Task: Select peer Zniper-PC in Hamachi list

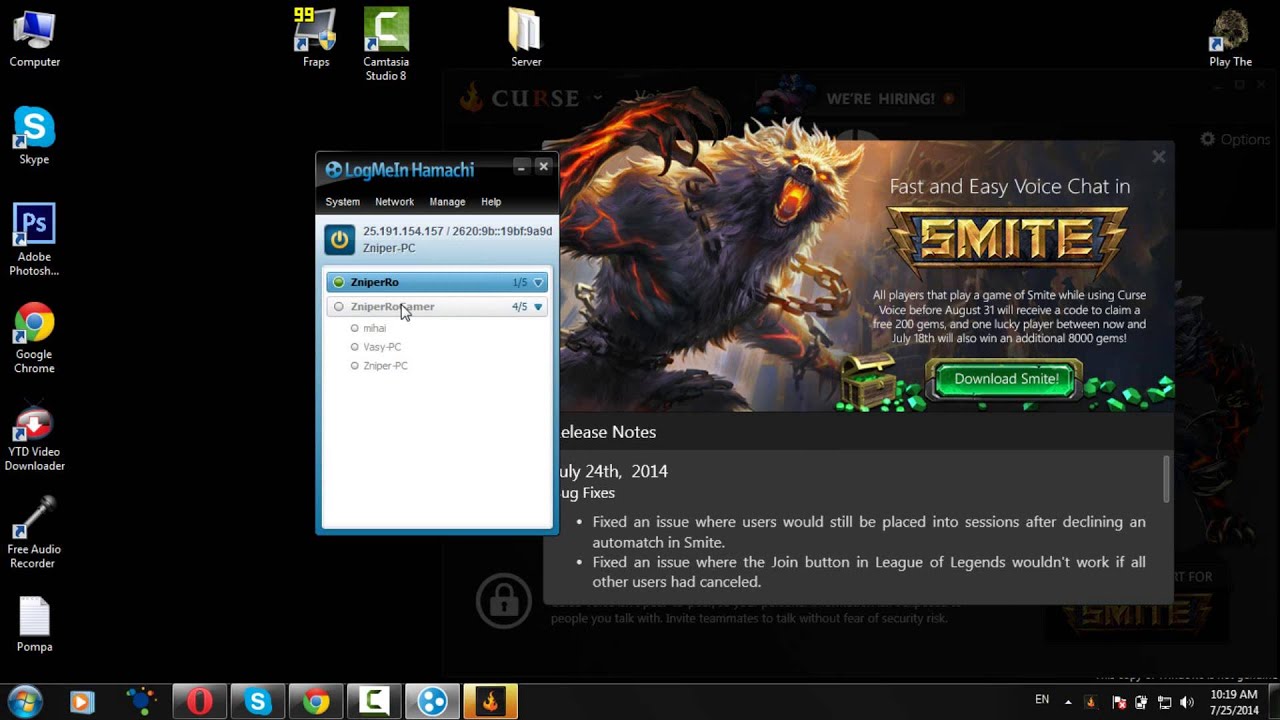Action: point(385,366)
